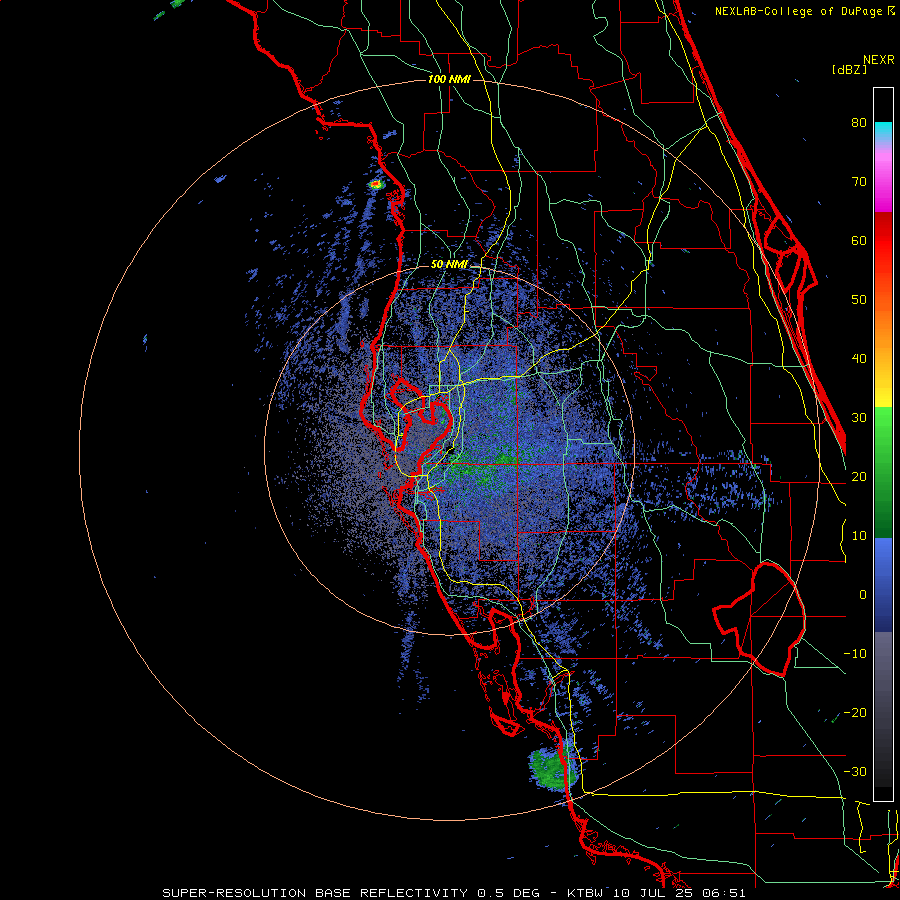The height and width of the screenshot is (900, 900).
Task: Select the 100 NMI range ring label
Action: [449, 79]
